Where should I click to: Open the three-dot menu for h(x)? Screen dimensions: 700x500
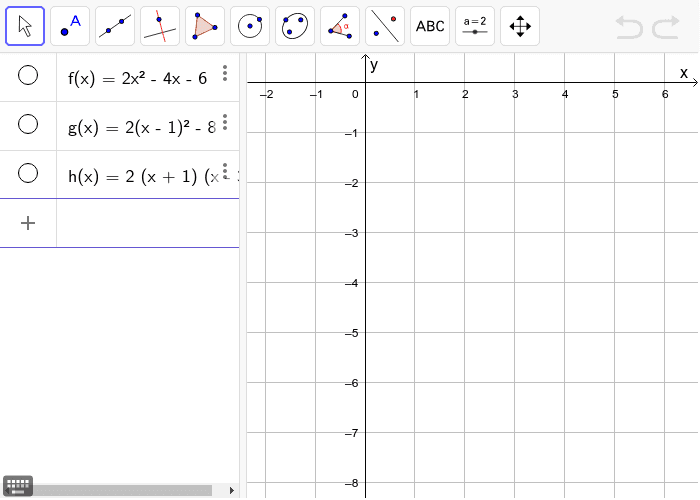tap(225, 171)
